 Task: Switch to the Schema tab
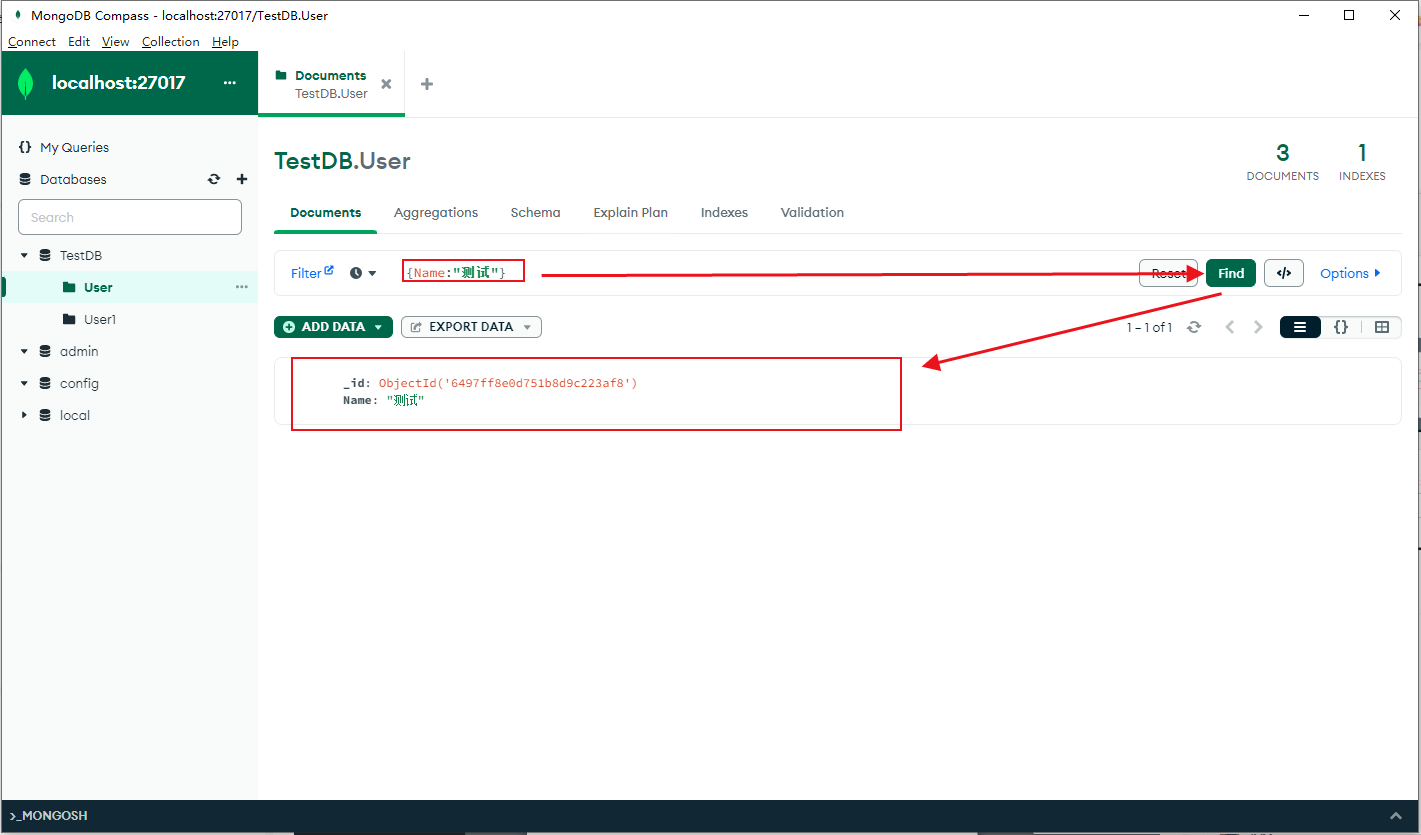[535, 213]
